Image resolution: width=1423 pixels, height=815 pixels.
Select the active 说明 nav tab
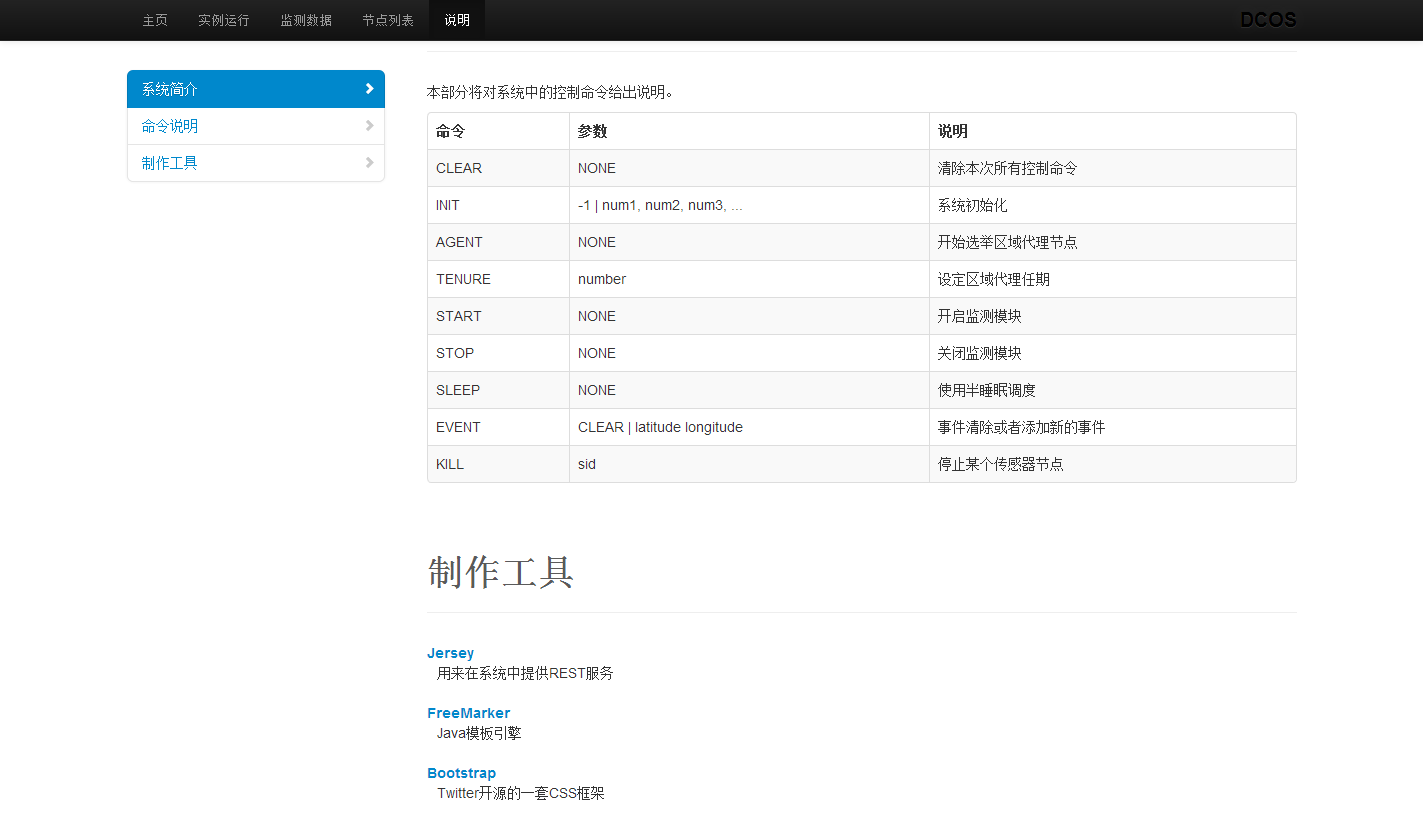click(x=457, y=20)
